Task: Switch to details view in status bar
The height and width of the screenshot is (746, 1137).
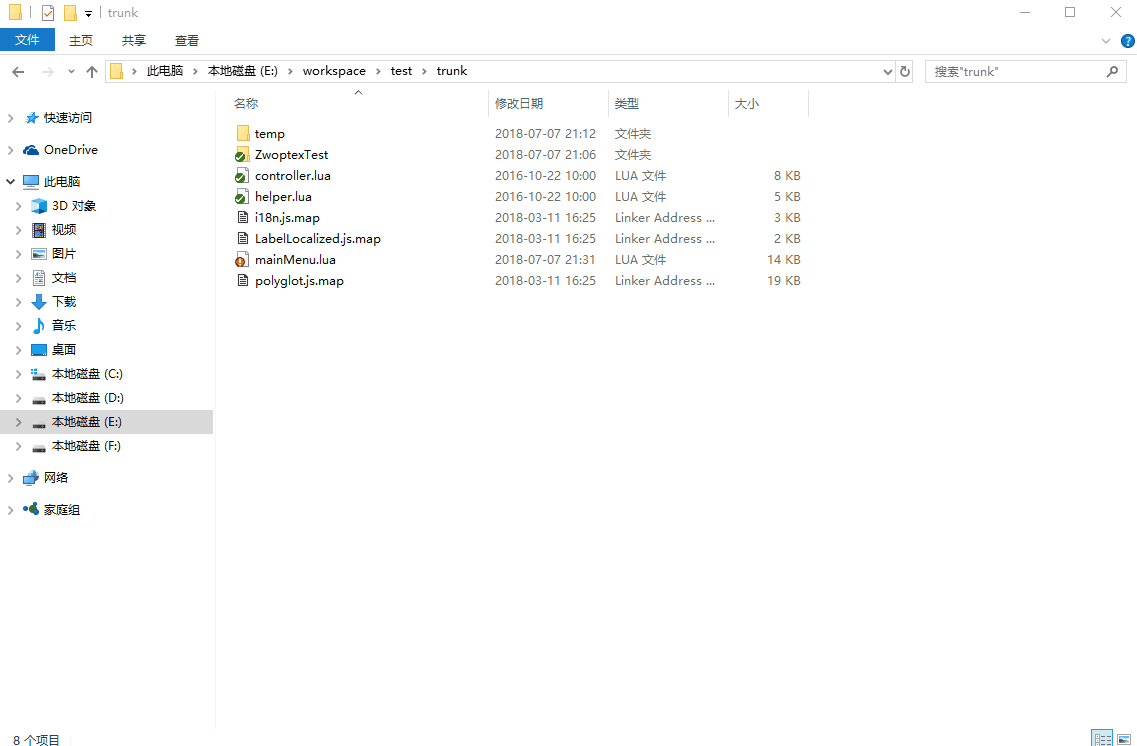Action: pos(1102,738)
